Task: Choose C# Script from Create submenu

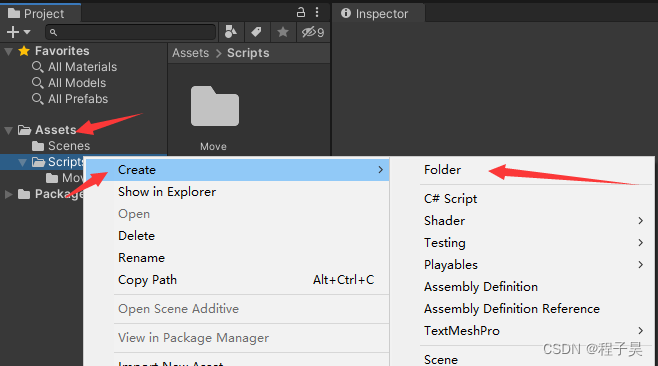Action: pyautogui.click(x=450, y=199)
